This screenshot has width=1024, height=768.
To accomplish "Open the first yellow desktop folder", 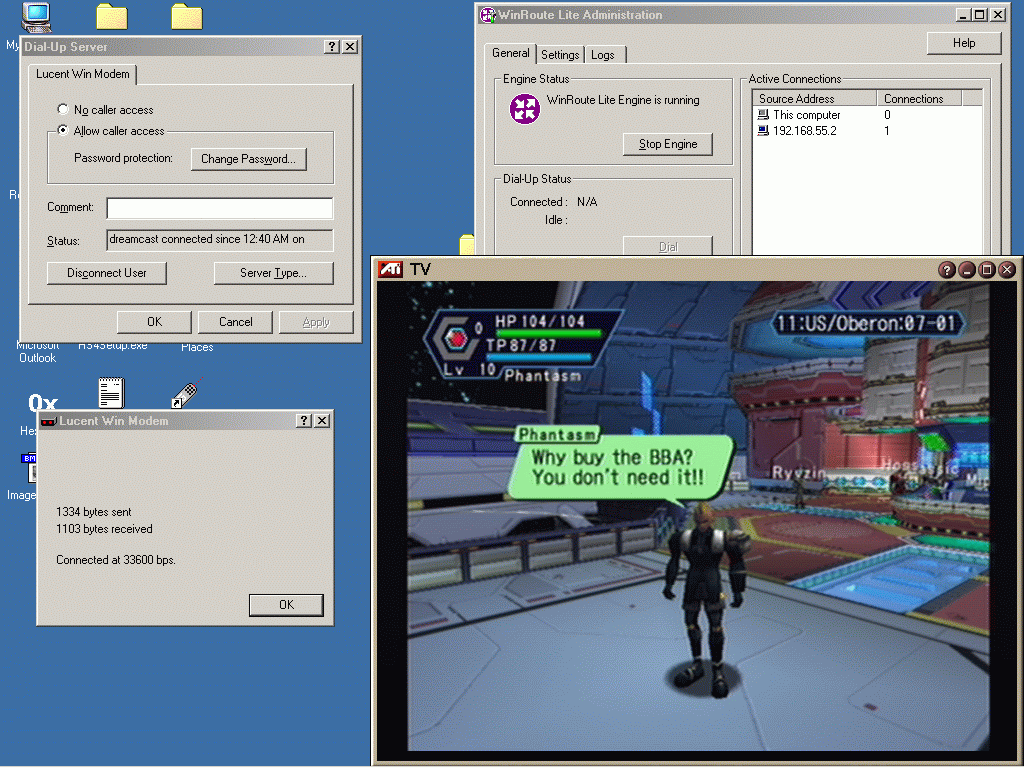I will click(112, 17).
